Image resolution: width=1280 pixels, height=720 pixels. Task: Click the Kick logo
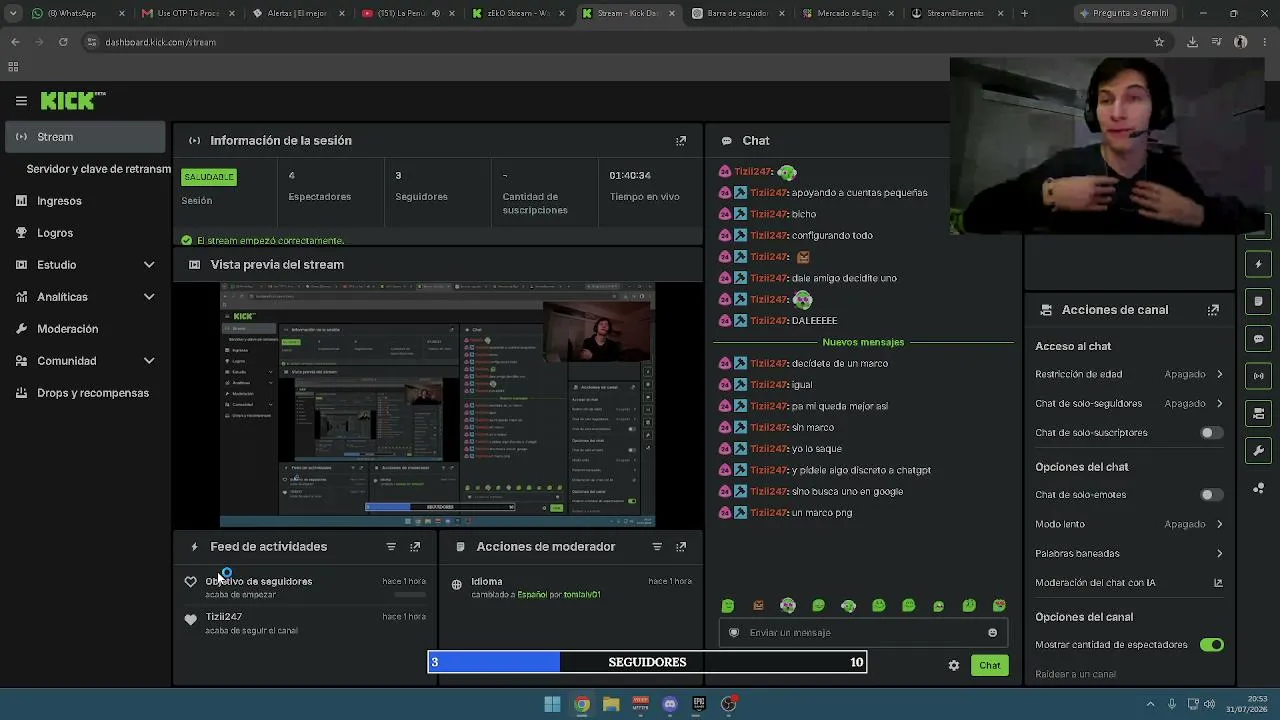pyautogui.click(x=73, y=100)
